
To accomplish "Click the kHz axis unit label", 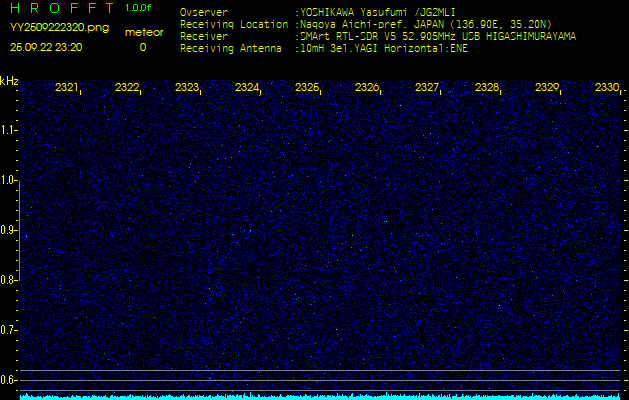I will coord(9,81).
